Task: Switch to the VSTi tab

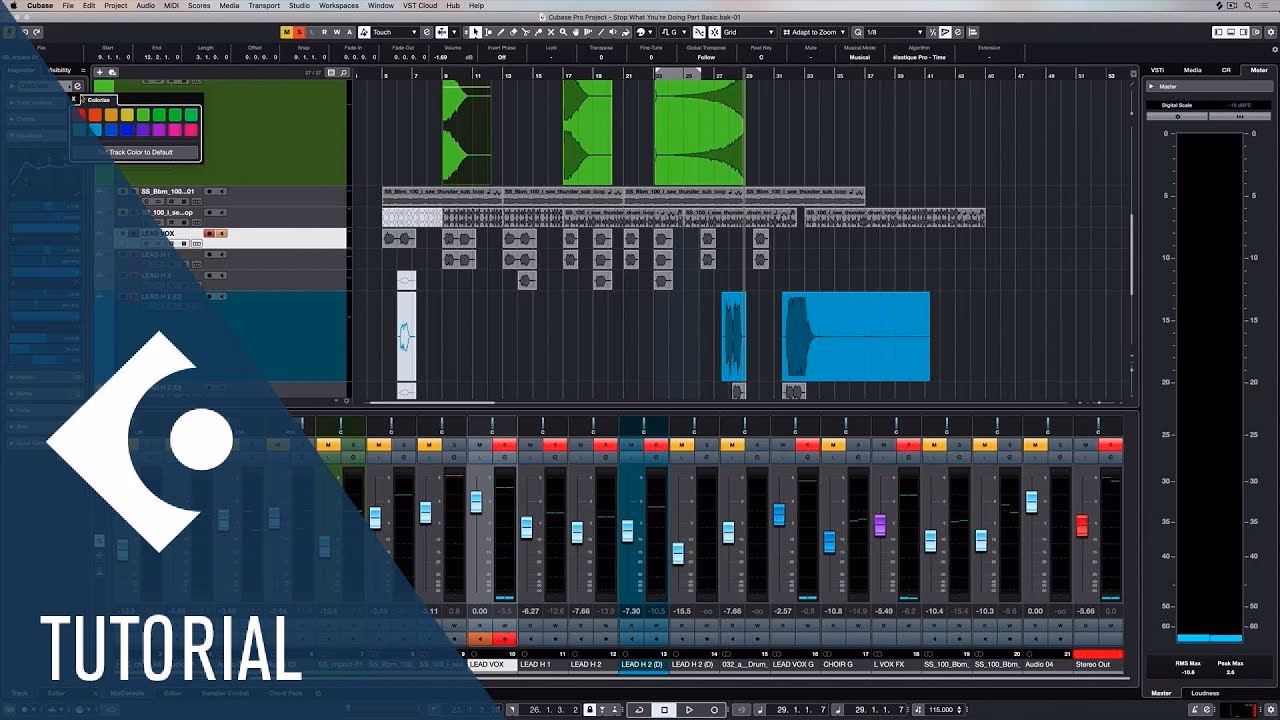Action: click(x=1157, y=70)
